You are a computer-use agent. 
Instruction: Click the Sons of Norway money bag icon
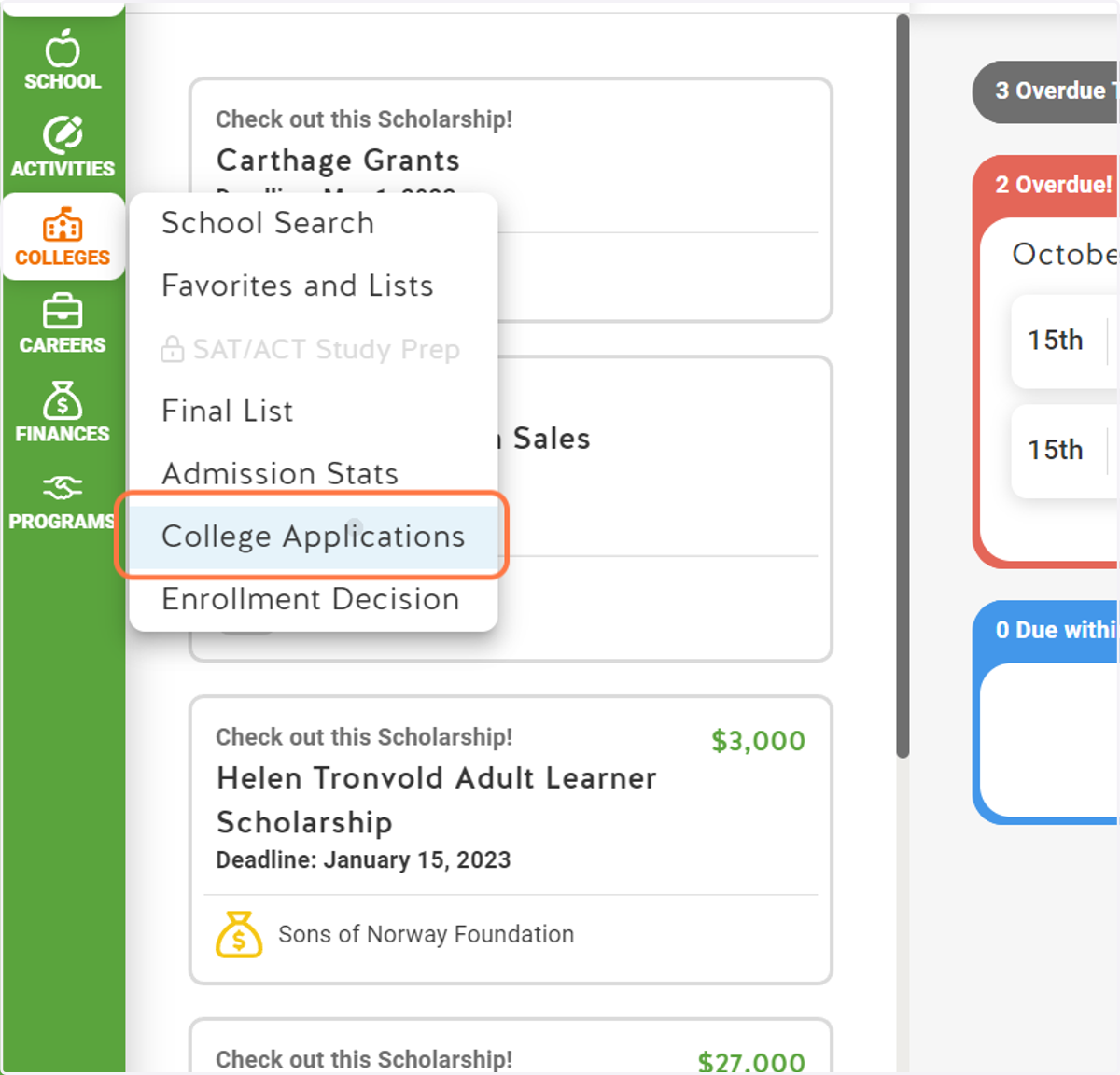239,934
